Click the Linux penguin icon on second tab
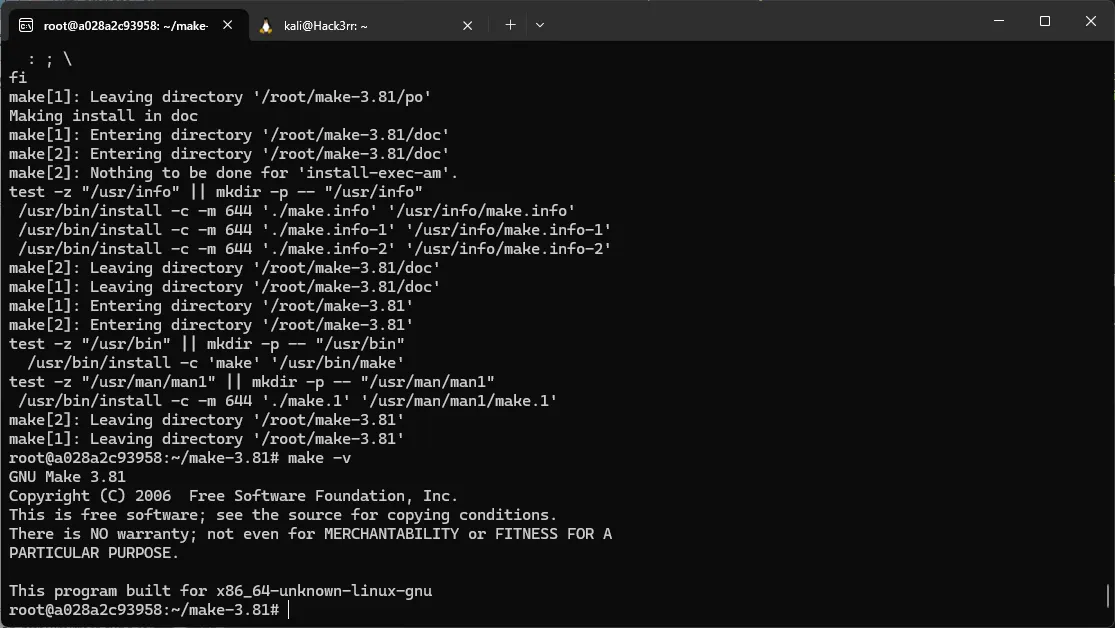The width and height of the screenshot is (1115, 628). point(266,26)
